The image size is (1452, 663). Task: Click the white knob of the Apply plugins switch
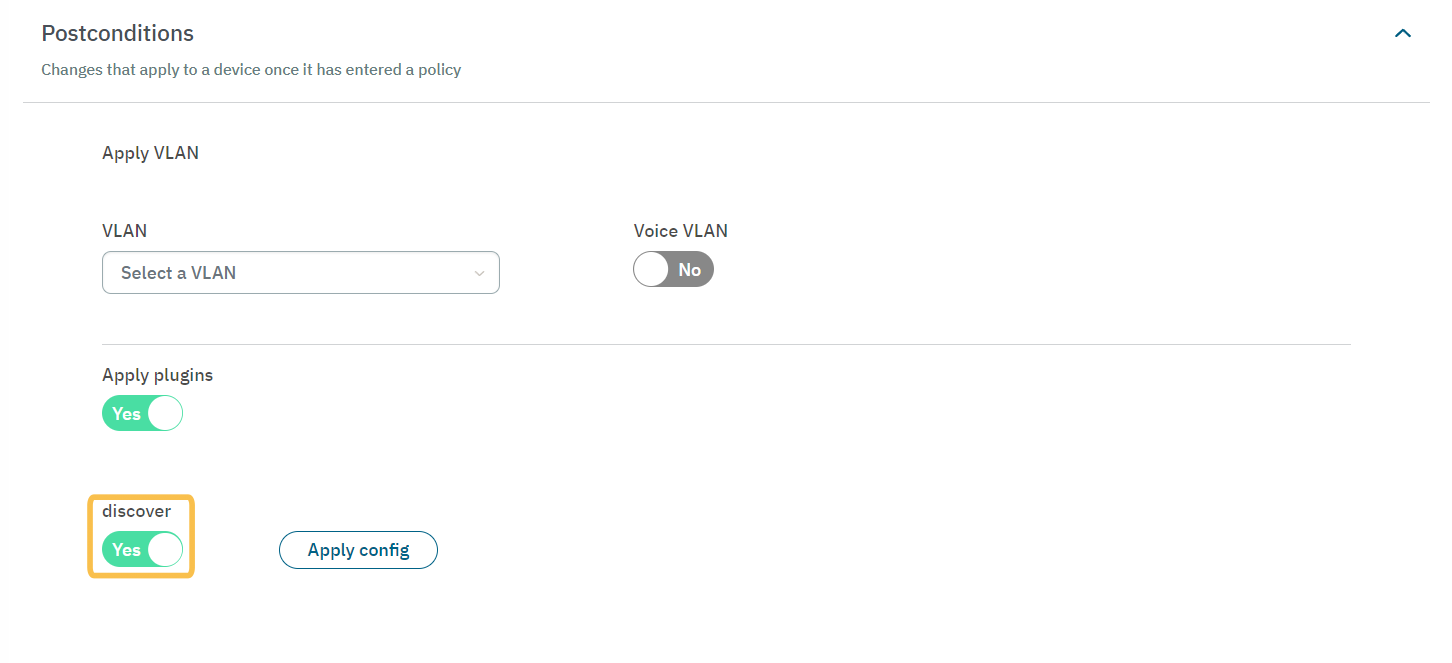pyautogui.click(x=165, y=414)
